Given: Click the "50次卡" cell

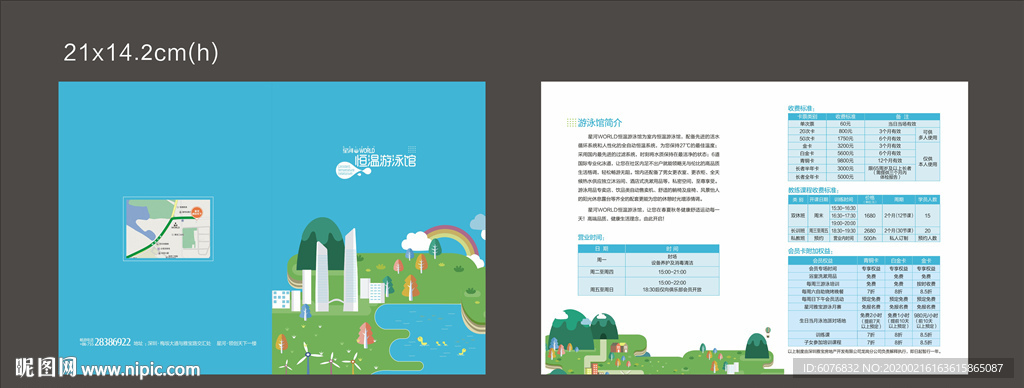Looking at the screenshot, I should pos(807,138).
